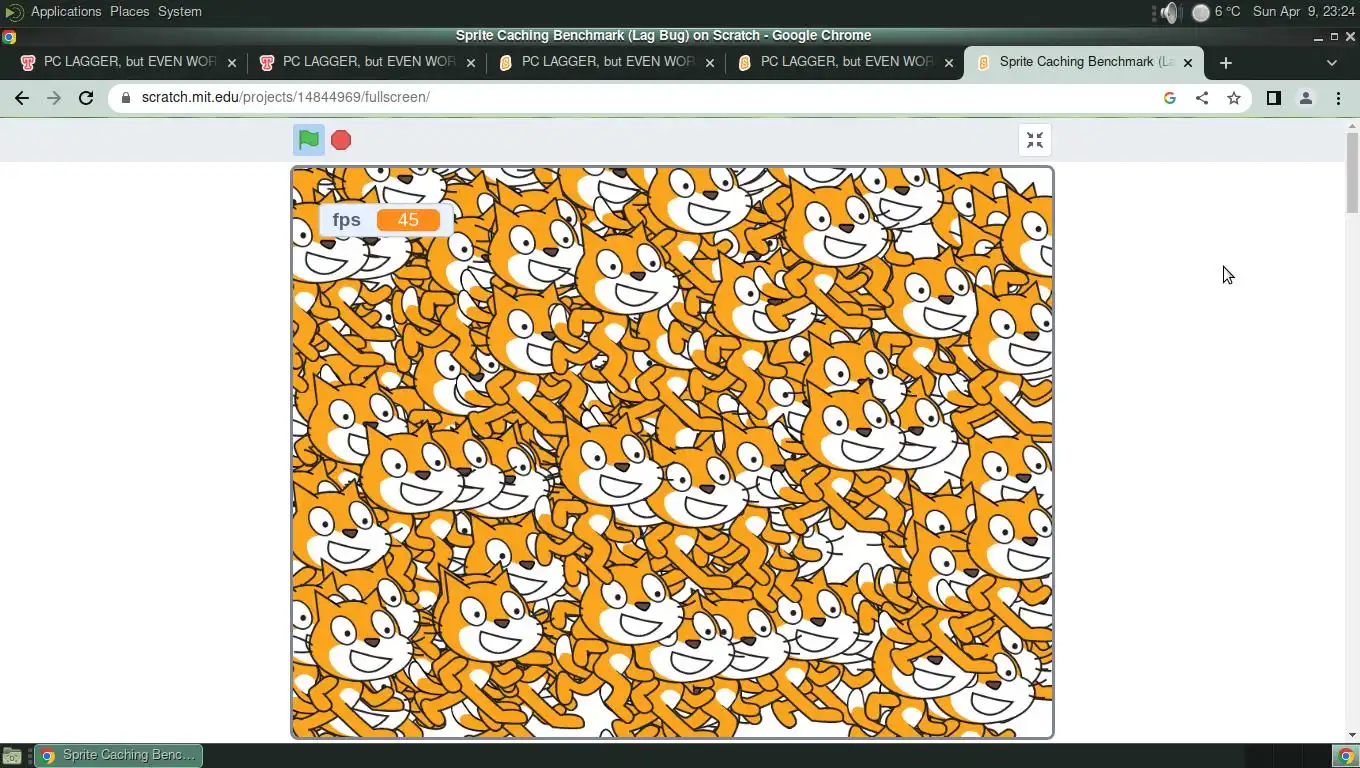This screenshot has width=1360, height=768.
Task: Close fourth PC LAGGER tab
Action: (x=949, y=62)
